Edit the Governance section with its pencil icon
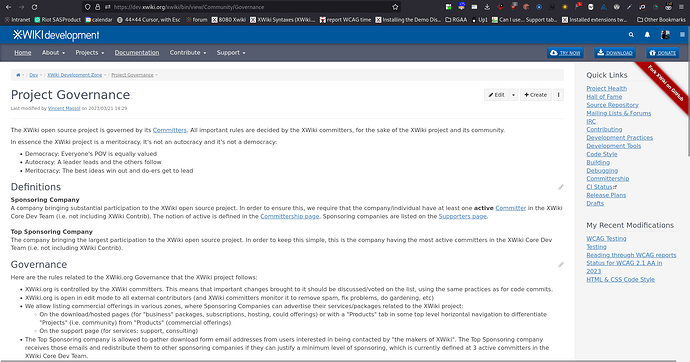The height and width of the screenshot is (362, 690). tap(561, 265)
